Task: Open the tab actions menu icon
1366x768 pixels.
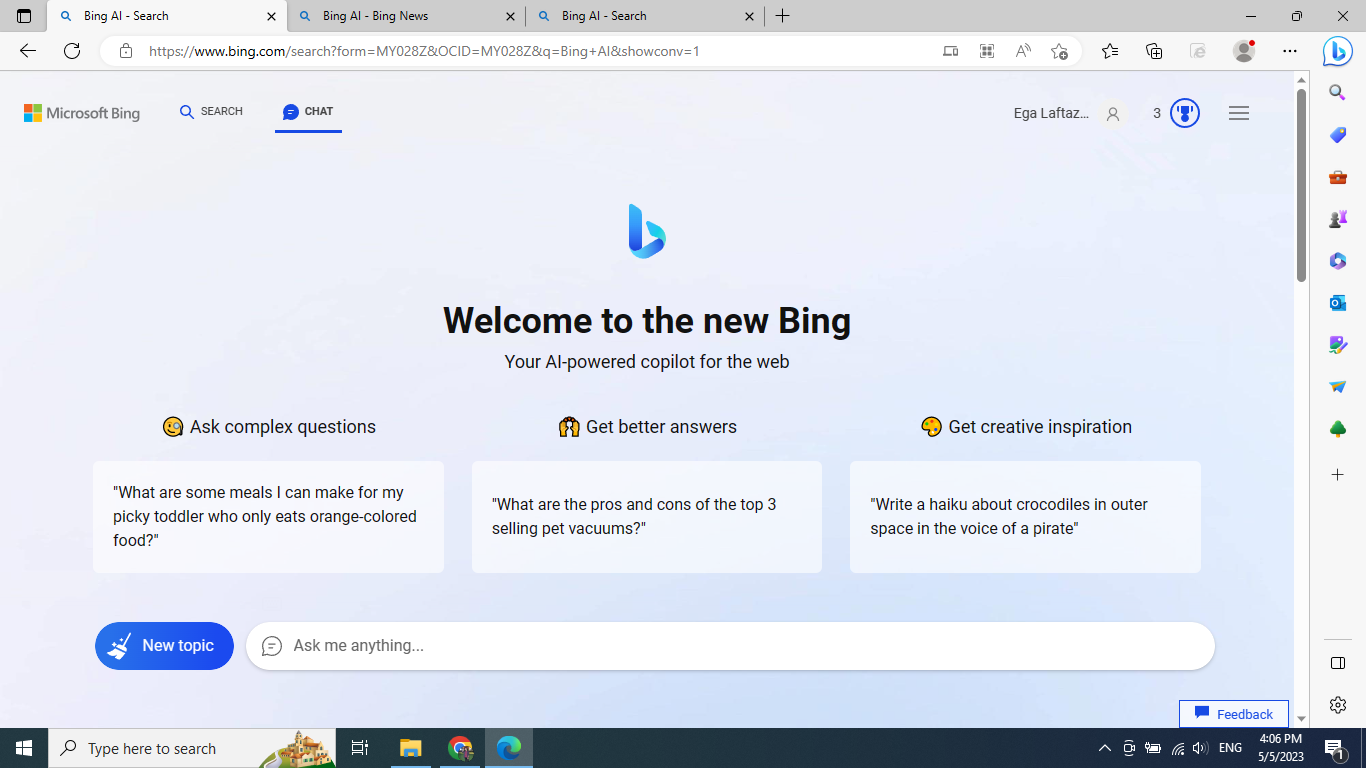Action: coord(24,16)
